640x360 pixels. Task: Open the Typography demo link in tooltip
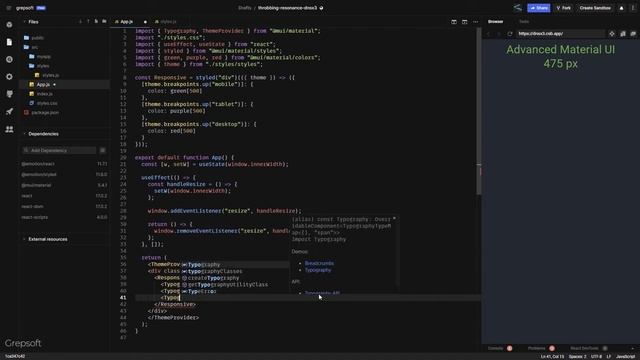(318, 270)
